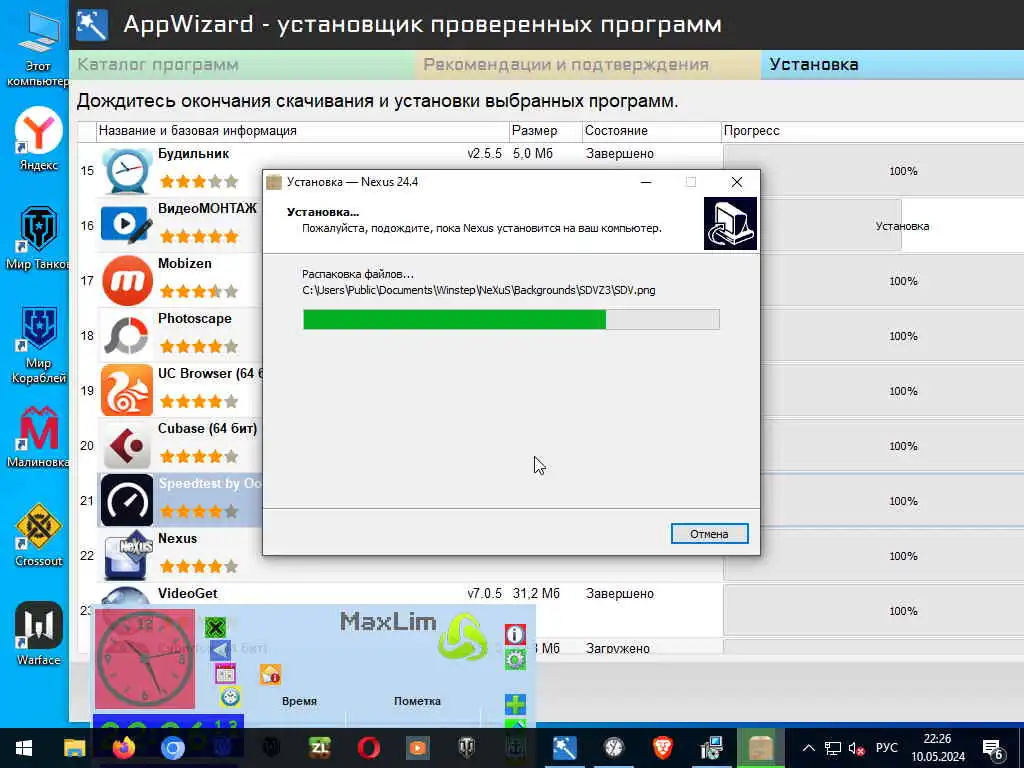Launch Firefox from the taskbar
Image resolution: width=1024 pixels, height=768 pixels.
coord(123,748)
